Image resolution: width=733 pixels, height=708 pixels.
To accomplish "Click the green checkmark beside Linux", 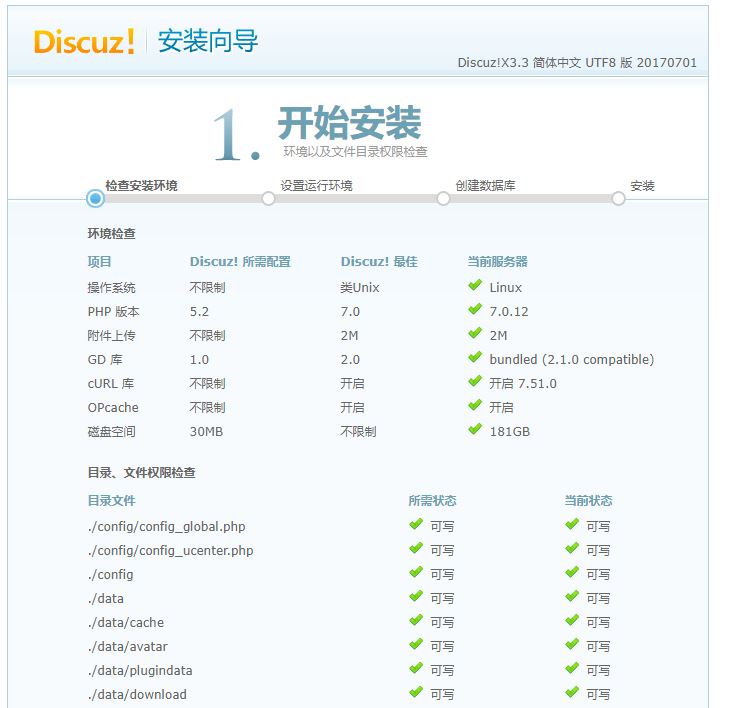I will coord(475,286).
